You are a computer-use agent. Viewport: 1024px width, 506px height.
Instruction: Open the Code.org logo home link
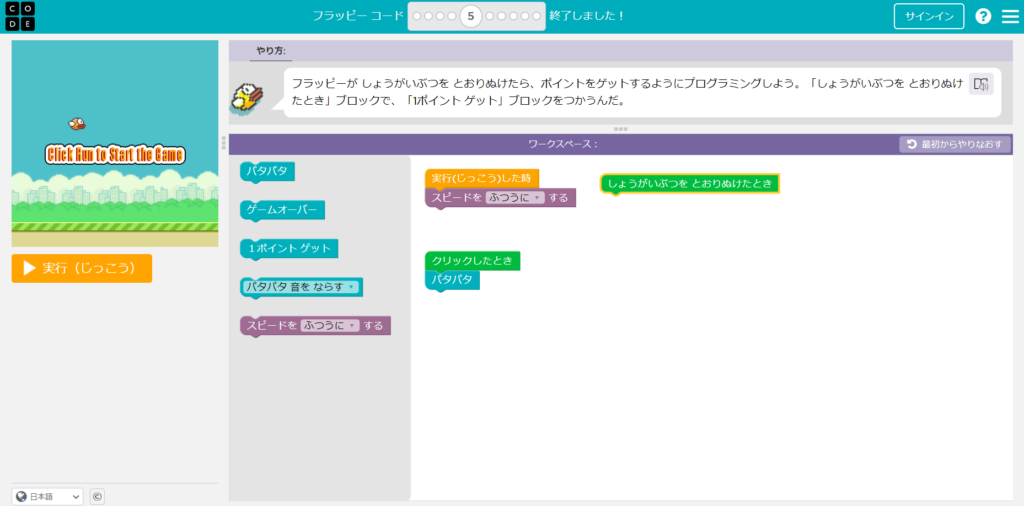(20, 16)
